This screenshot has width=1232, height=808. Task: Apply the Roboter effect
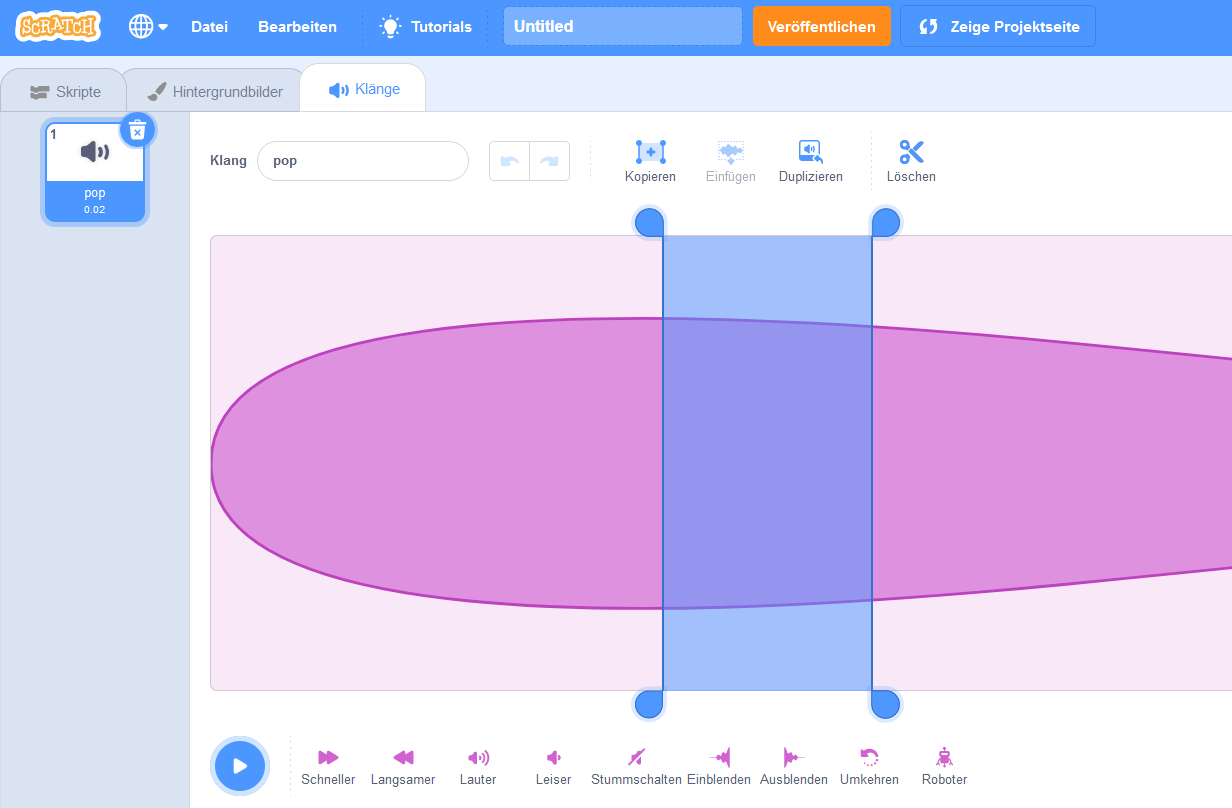[x=944, y=758]
